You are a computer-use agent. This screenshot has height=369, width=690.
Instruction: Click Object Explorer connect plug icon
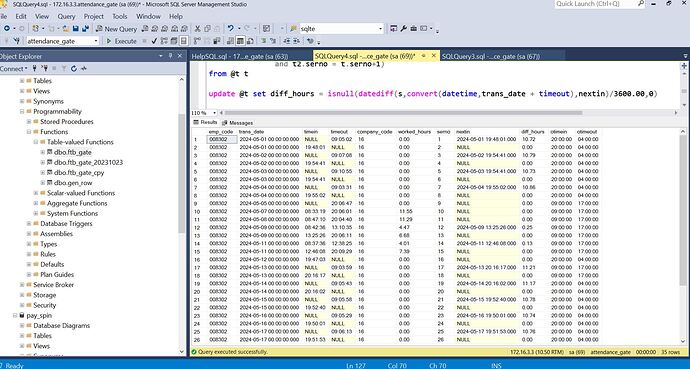click(x=34, y=69)
